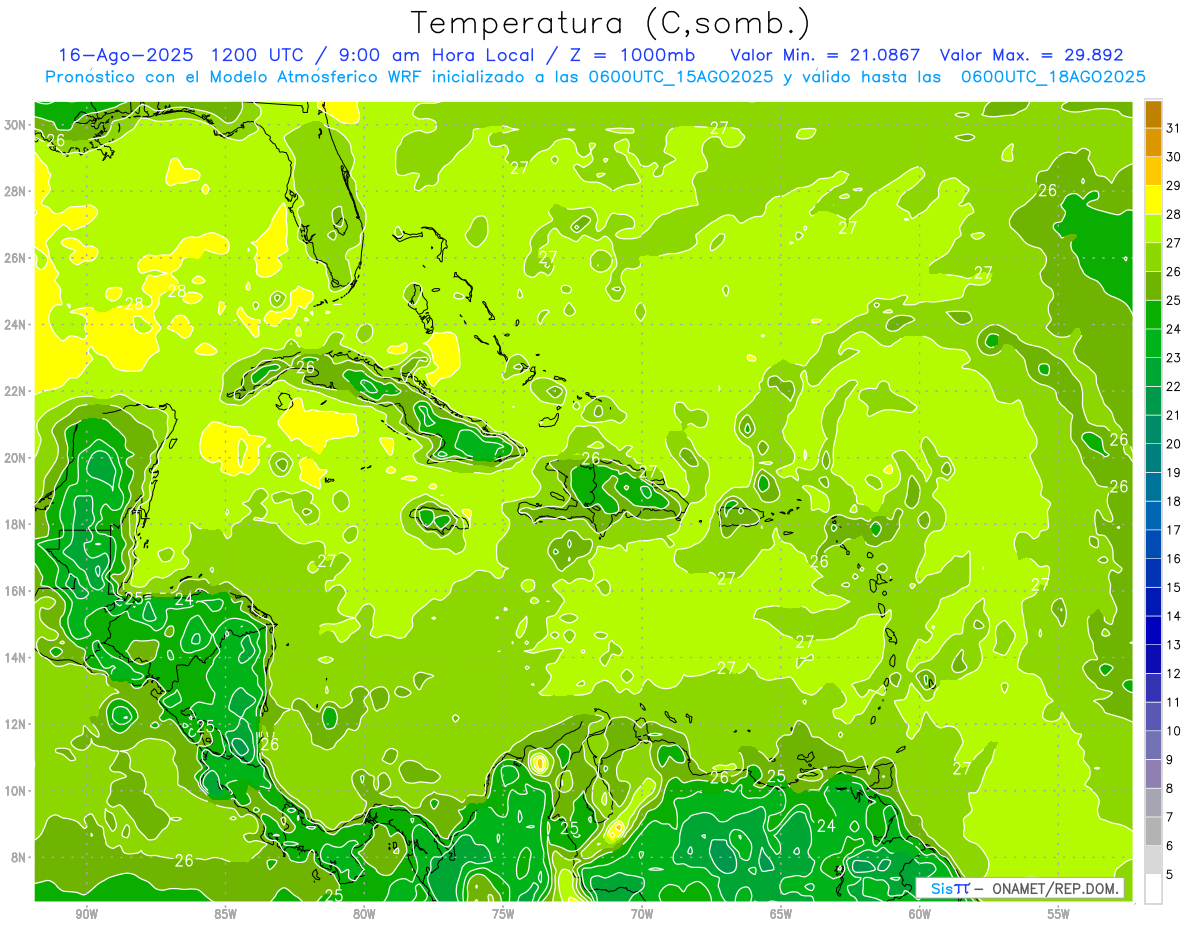Click the date "16-Ago-2025" in the header

(x=125, y=55)
